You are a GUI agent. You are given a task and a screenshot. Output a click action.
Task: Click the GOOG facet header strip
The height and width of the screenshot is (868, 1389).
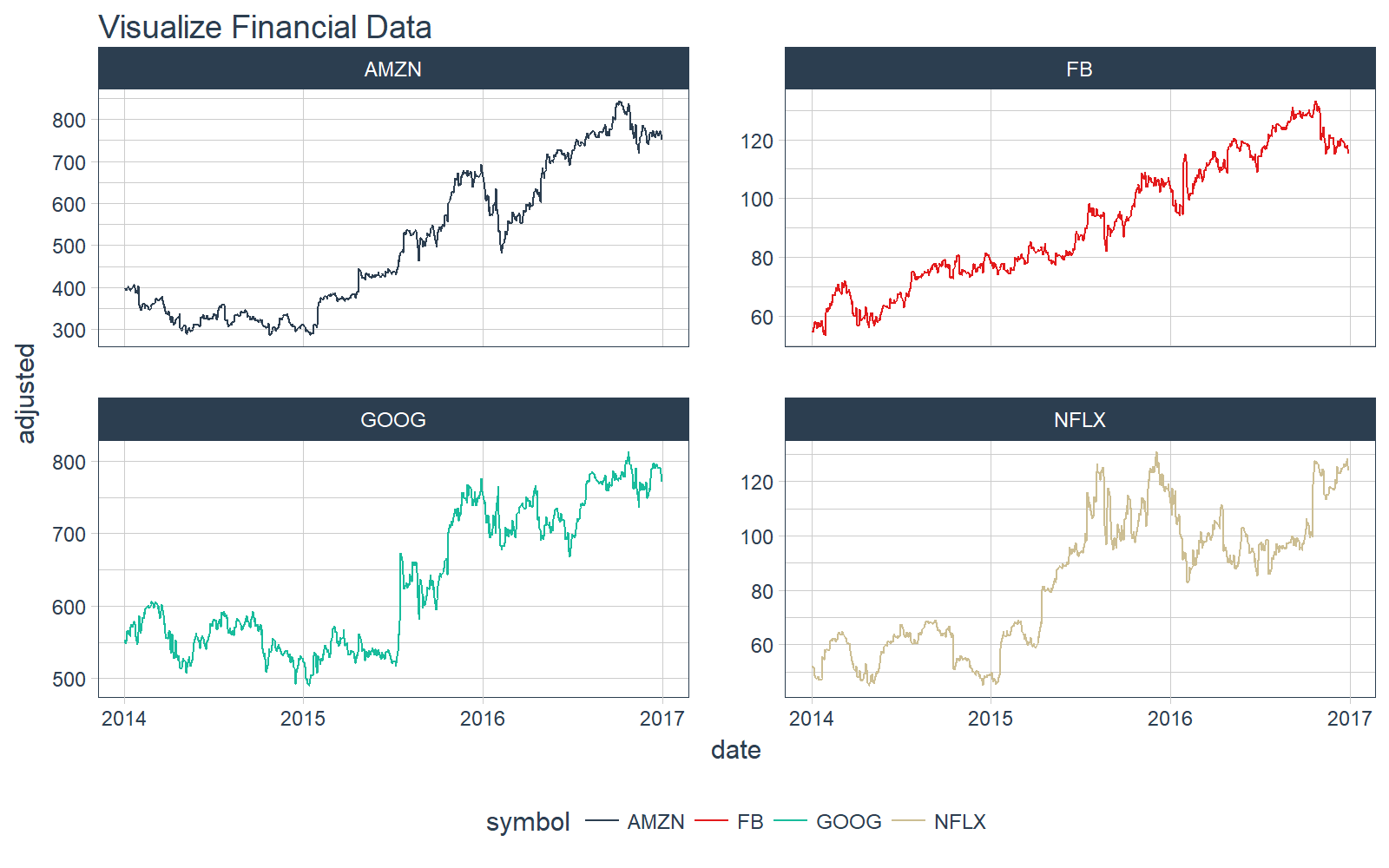click(x=393, y=419)
